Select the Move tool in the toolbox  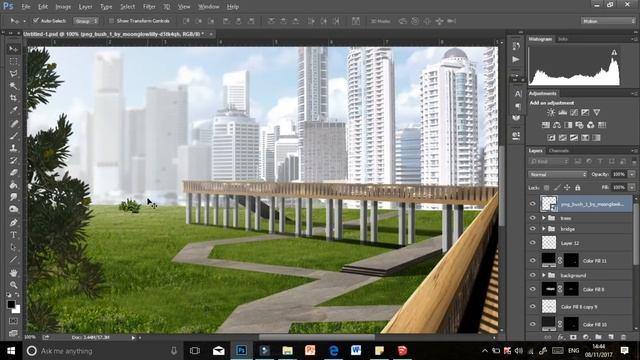click(x=13, y=49)
